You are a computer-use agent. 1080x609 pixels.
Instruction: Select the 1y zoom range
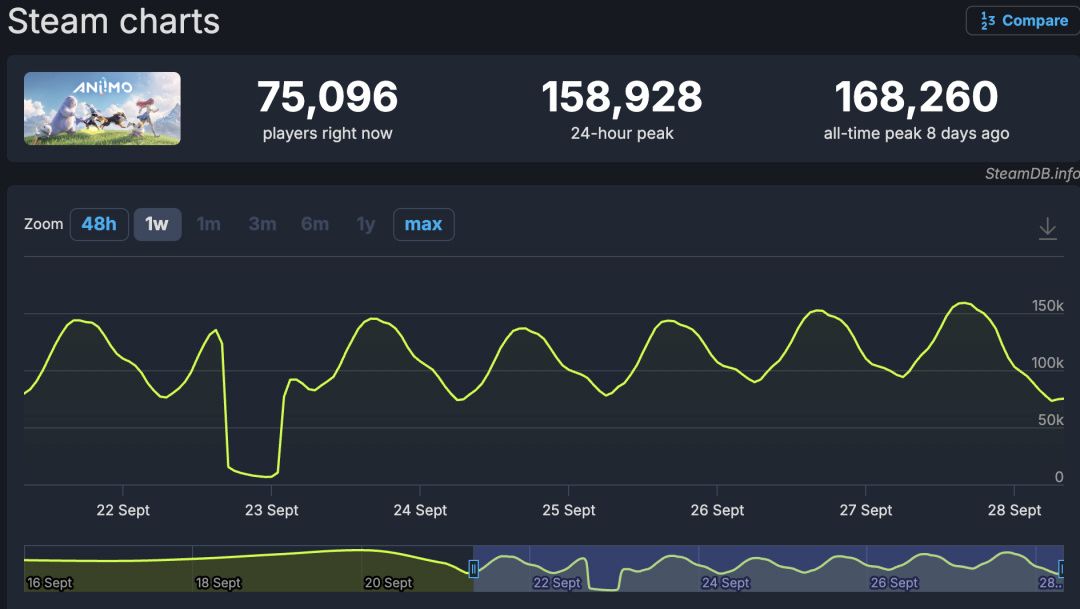(366, 224)
